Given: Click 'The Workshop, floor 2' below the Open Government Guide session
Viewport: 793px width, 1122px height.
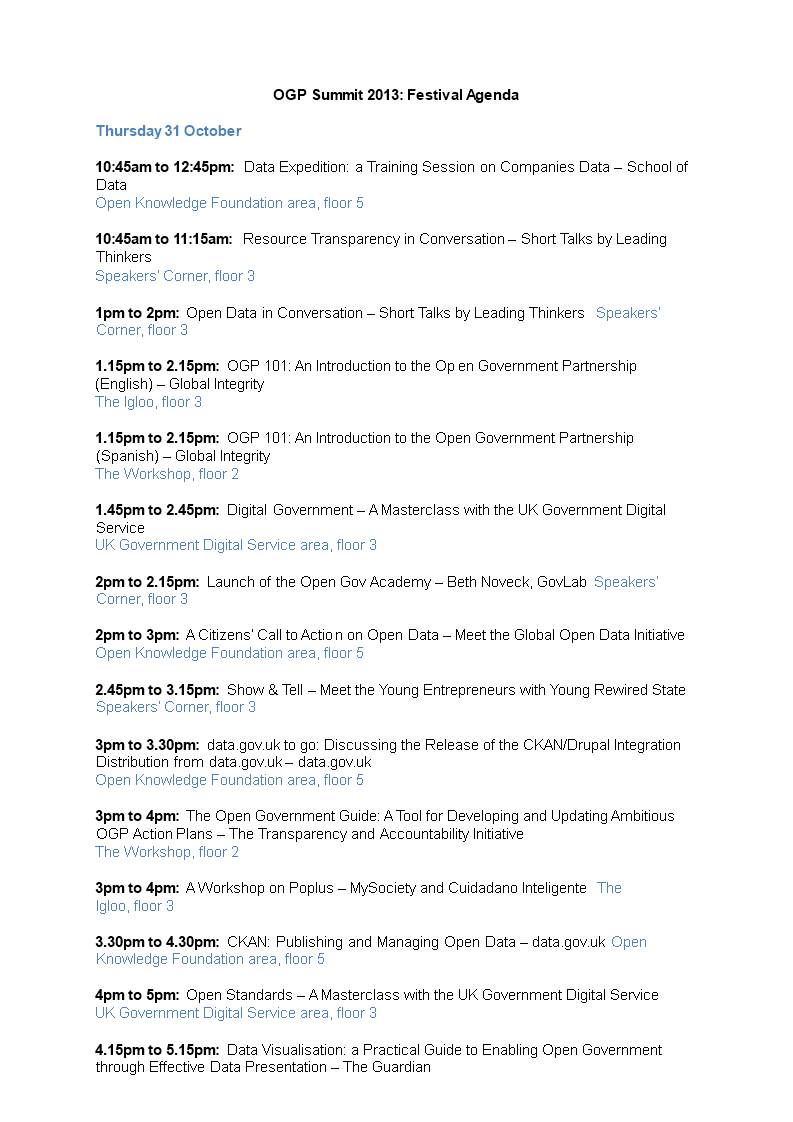Looking at the screenshot, I should click(167, 852).
